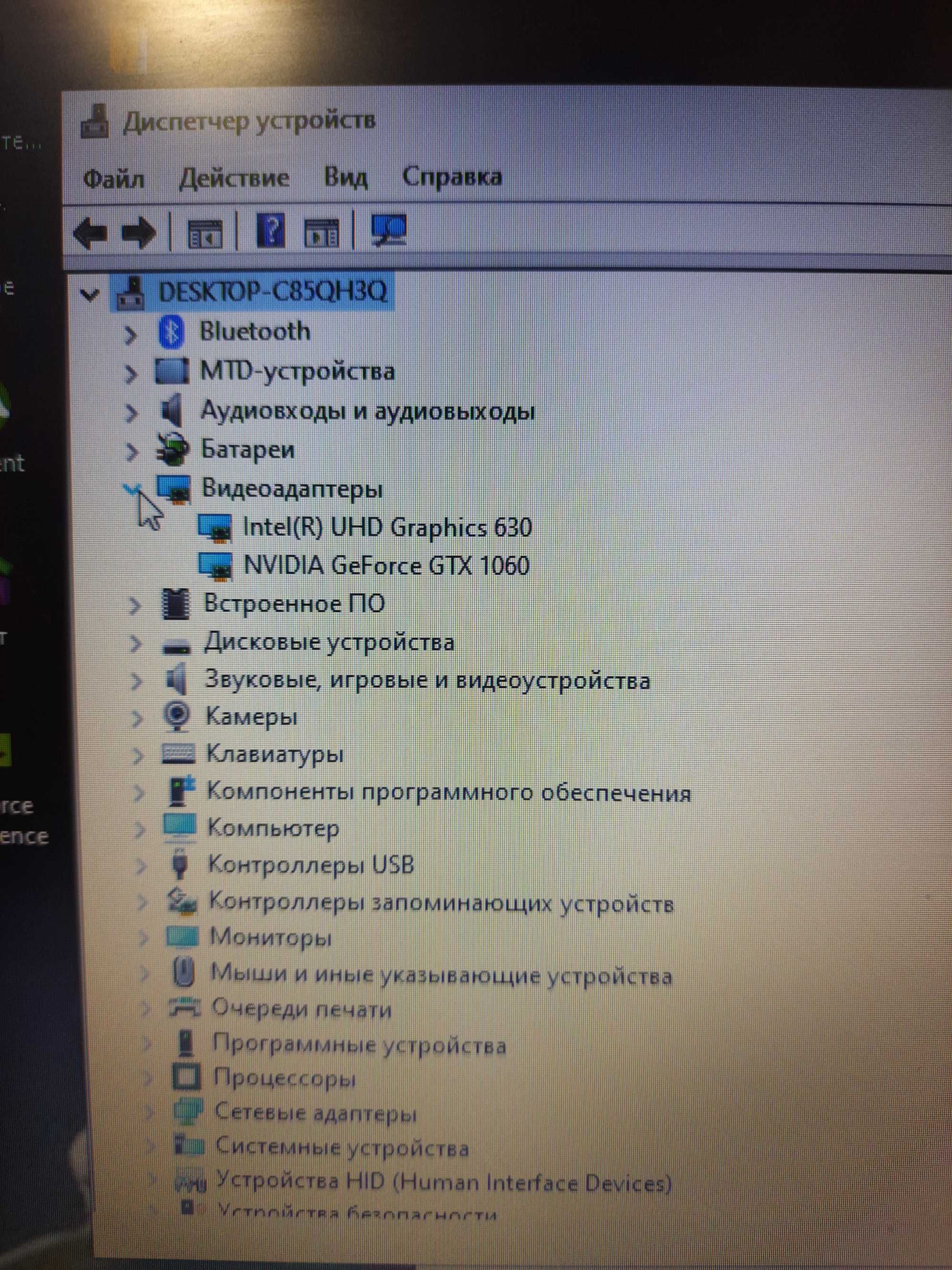Open the Действие menu
The width and height of the screenshot is (952, 1270).
[x=234, y=178]
